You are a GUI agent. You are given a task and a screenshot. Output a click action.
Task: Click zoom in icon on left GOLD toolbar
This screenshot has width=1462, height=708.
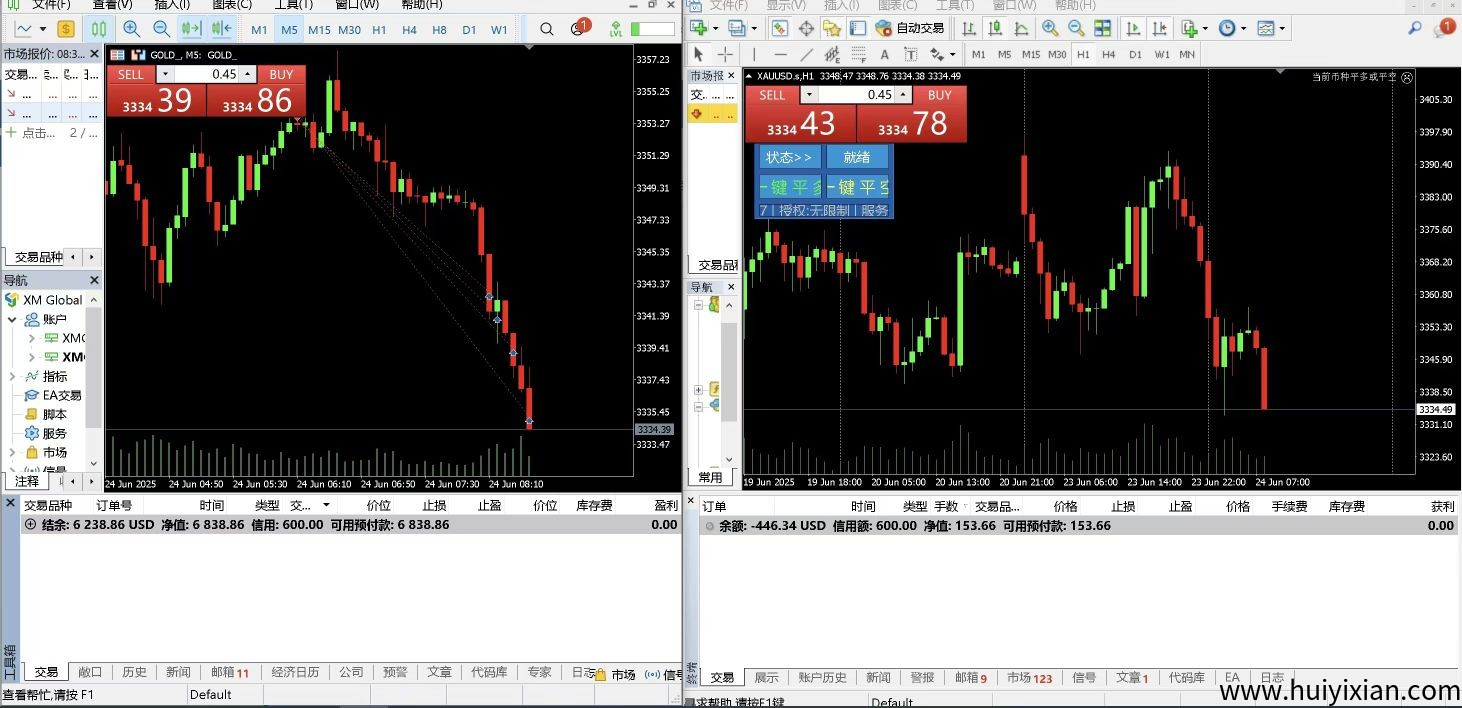pyautogui.click(x=131, y=29)
